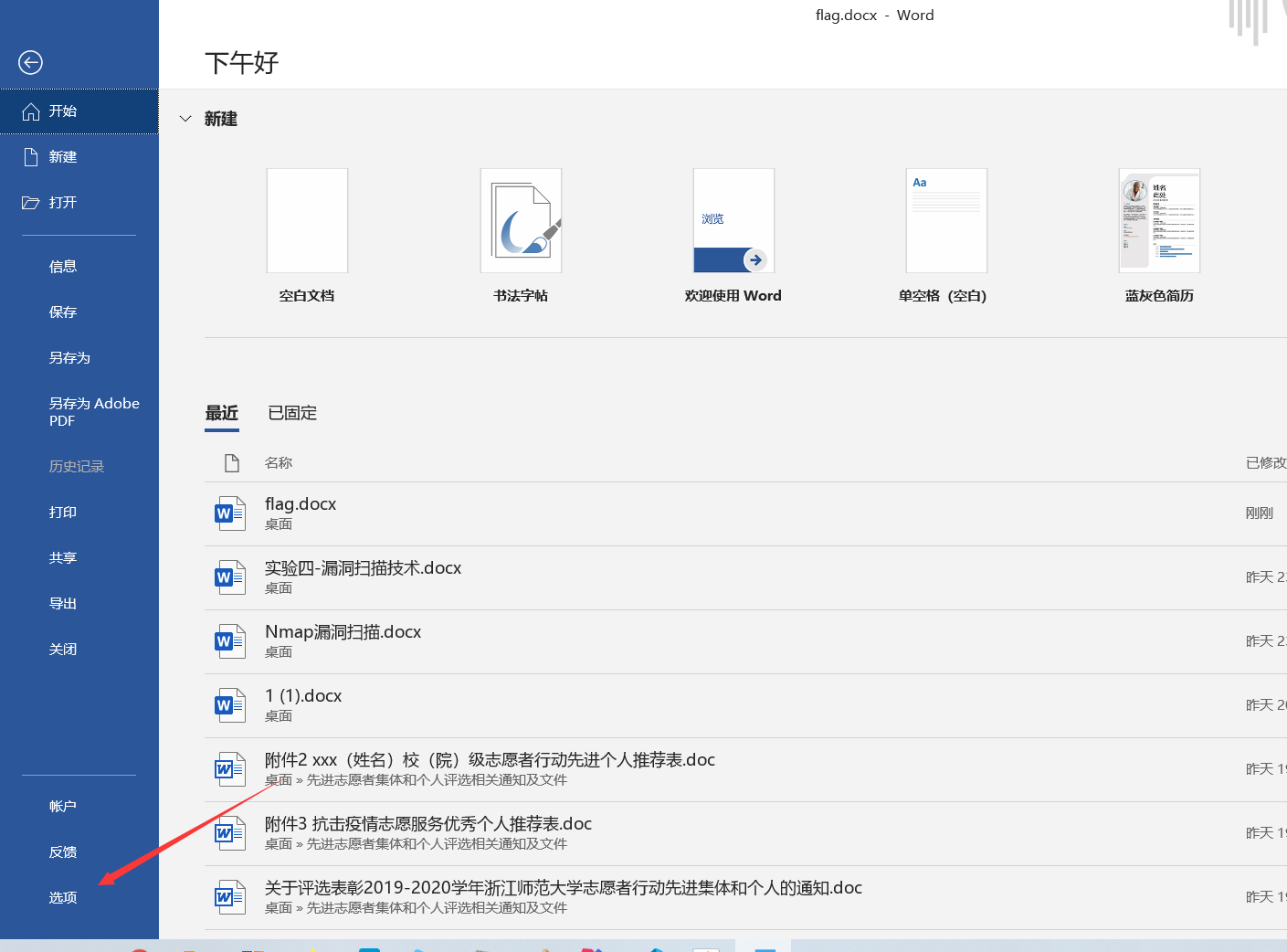Open 历史记录 in the sidebar
Image resolution: width=1287 pixels, height=952 pixels.
click(x=77, y=467)
